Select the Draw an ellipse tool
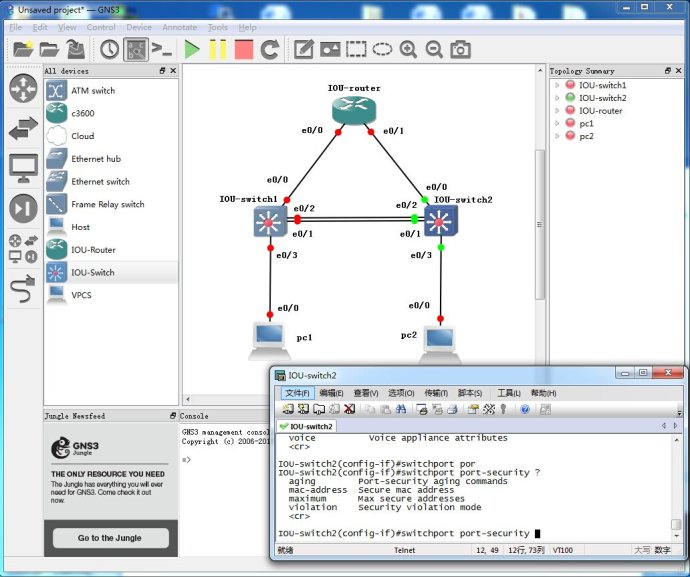 pyautogui.click(x=382, y=49)
